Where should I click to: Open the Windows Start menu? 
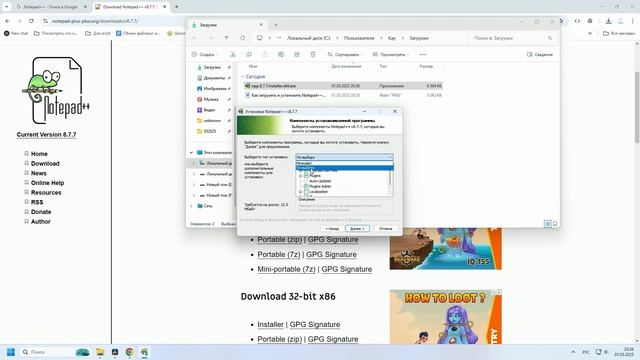[x=11, y=352]
